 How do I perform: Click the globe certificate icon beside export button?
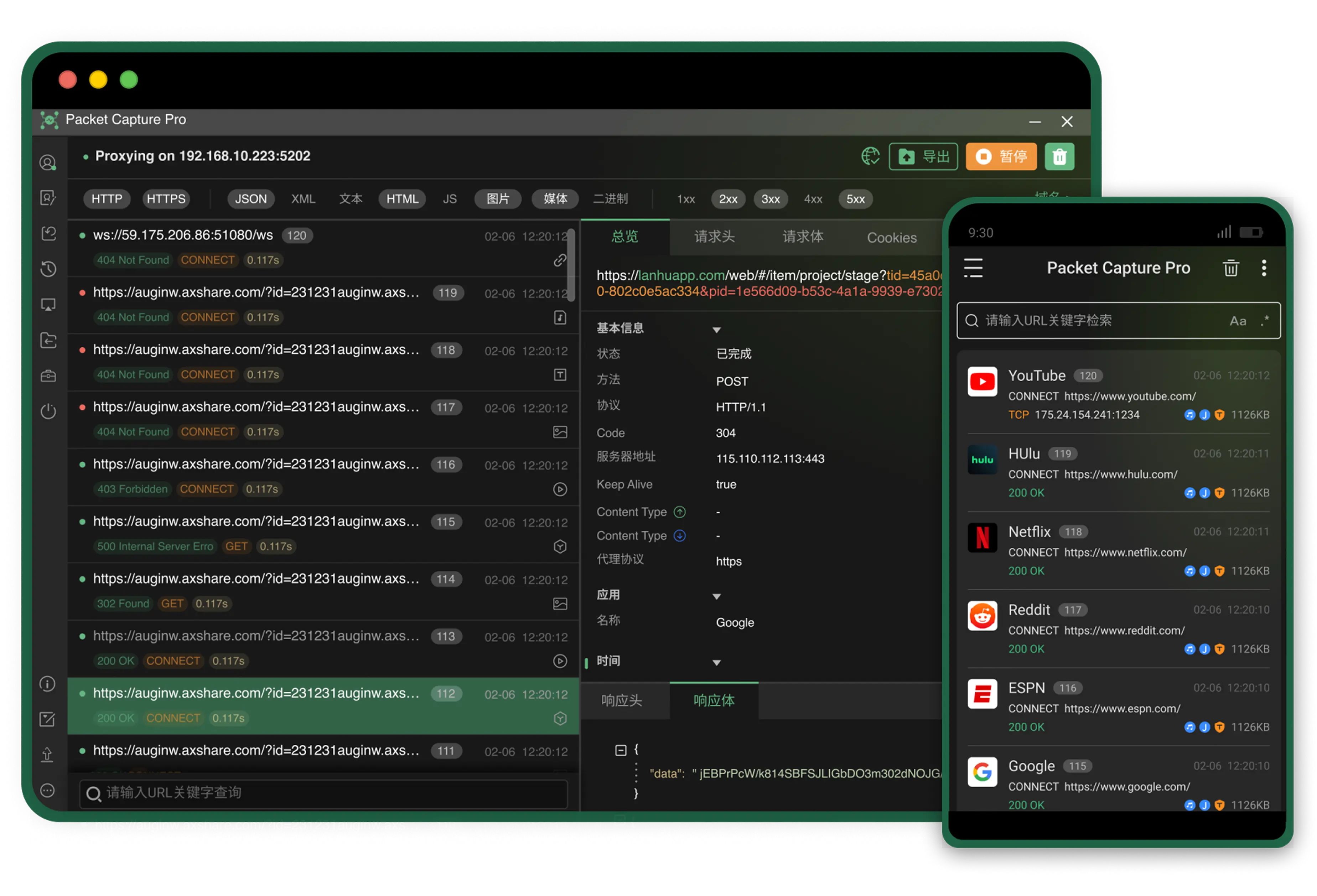coord(870,156)
